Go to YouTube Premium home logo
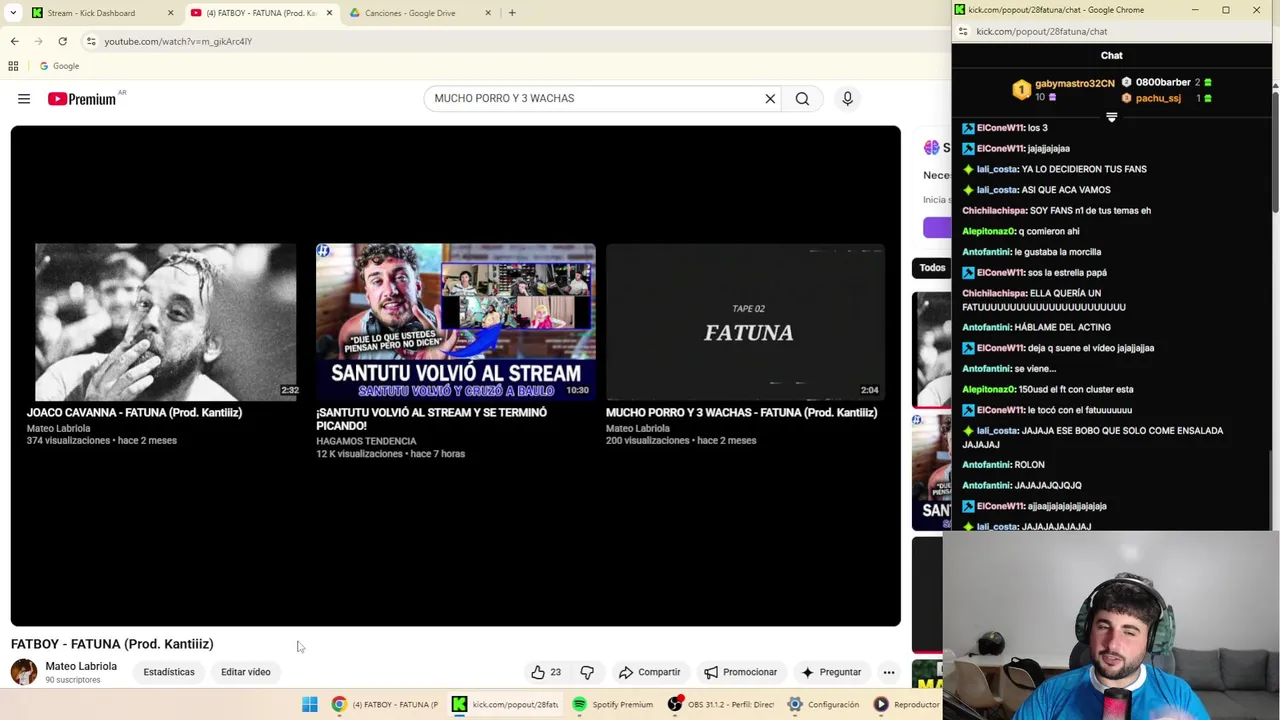Viewport: 1280px width, 720px height. click(x=84, y=99)
